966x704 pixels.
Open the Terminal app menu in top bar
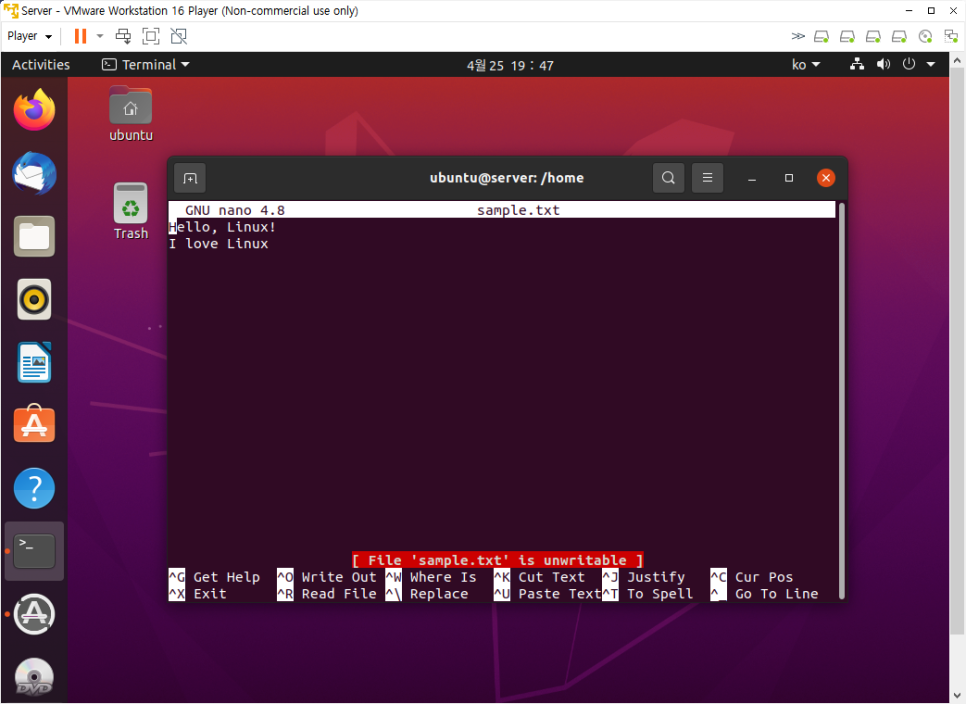pos(145,65)
